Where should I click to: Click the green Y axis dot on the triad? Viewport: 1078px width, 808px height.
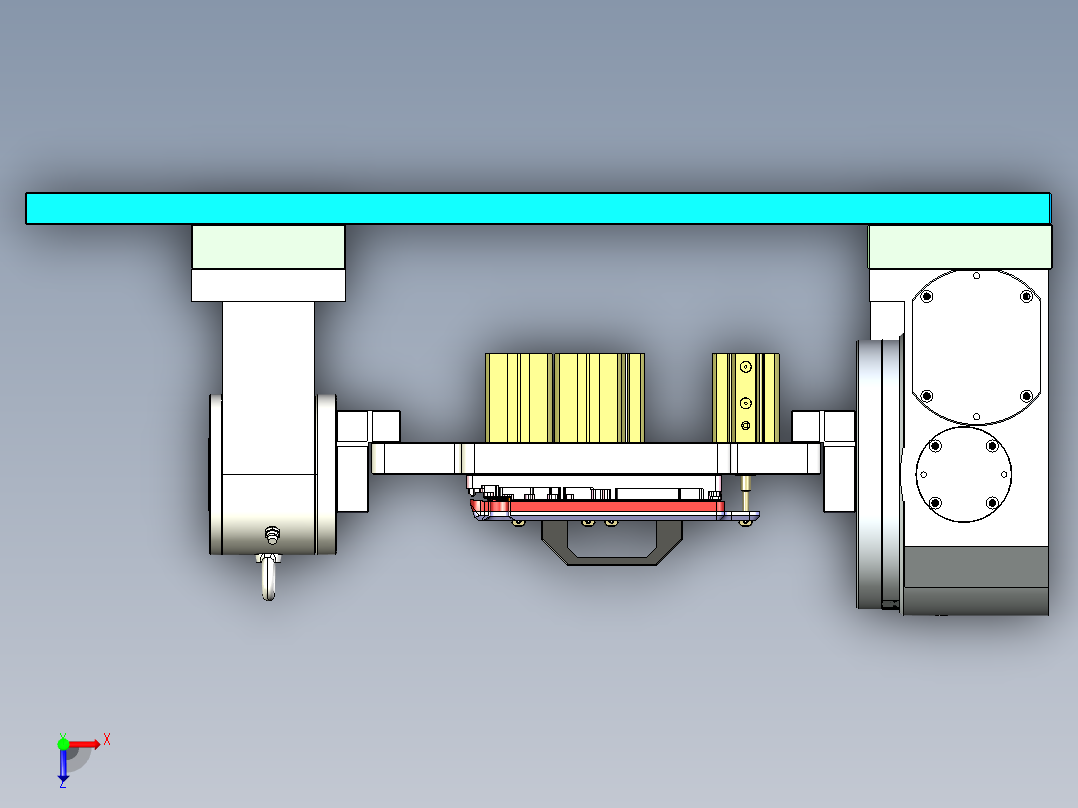click(63, 744)
